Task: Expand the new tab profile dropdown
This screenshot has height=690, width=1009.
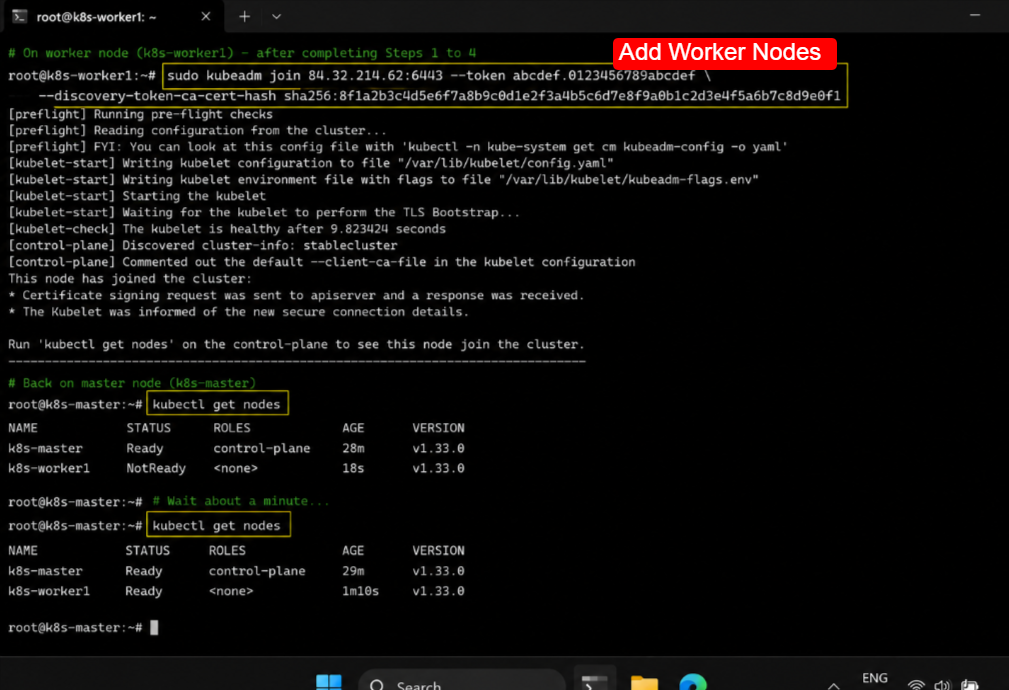Action: click(276, 17)
